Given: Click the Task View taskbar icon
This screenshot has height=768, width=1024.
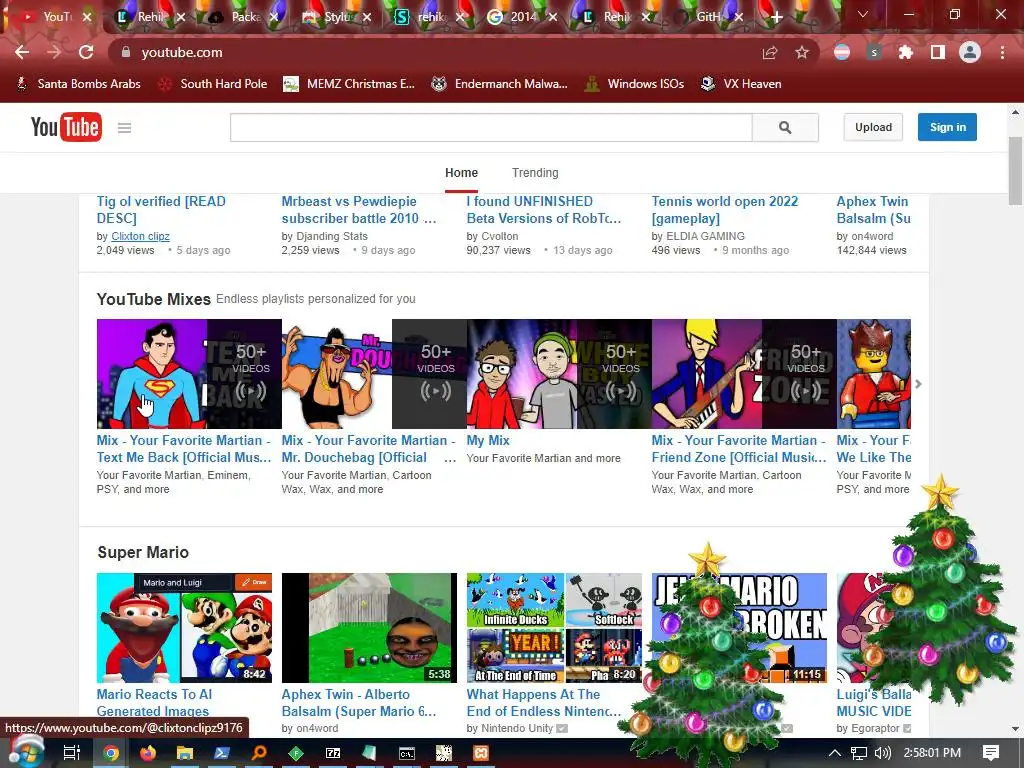Looking at the screenshot, I should pos(72,753).
